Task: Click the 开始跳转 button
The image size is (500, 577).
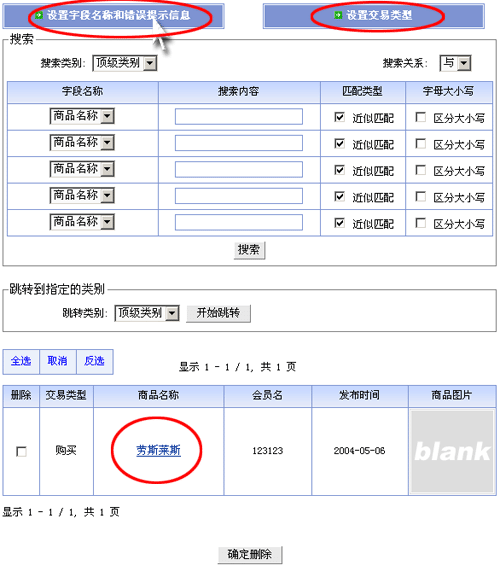Action: [x=218, y=313]
